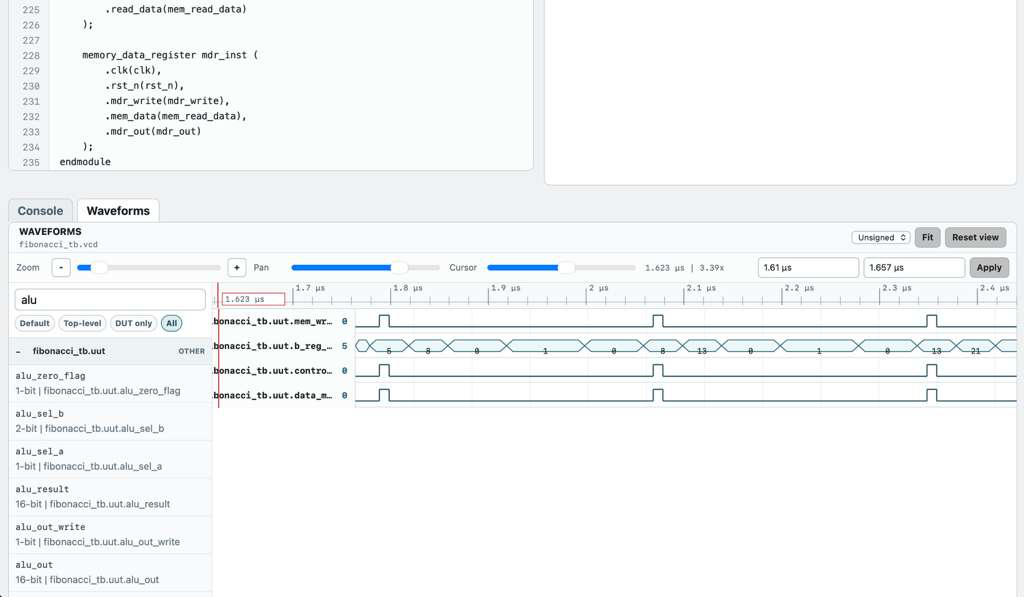Click the endmodule code line
The height and width of the screenshot is (597, 1024).
[x=85, y=162]
